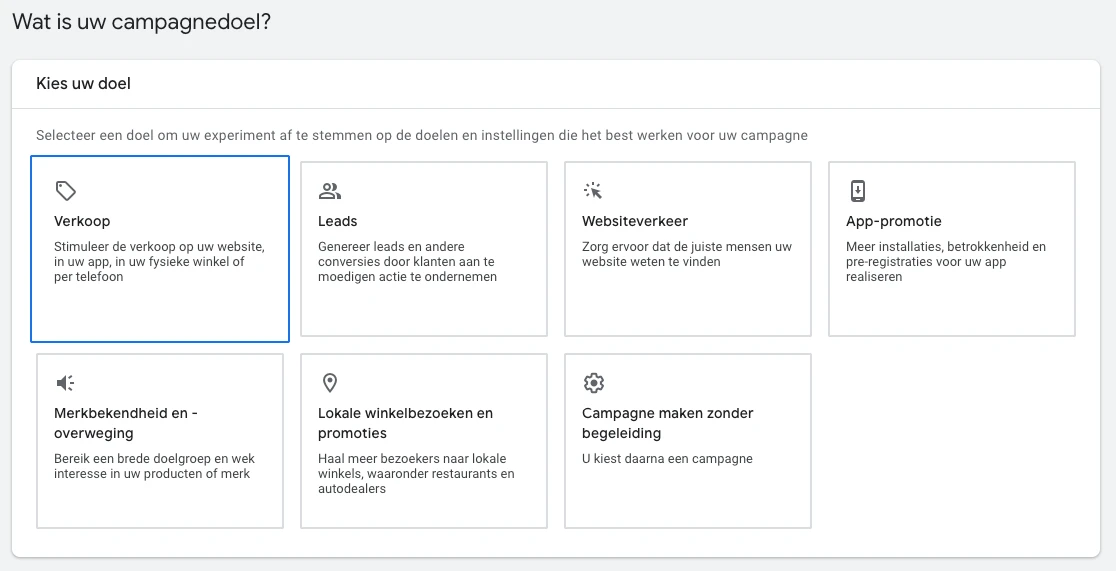The height and width of the screenshot is (571, 1116).
Task: Click the 'Genereer leads en andere conversies' description
Action: (x=407, y=262)
